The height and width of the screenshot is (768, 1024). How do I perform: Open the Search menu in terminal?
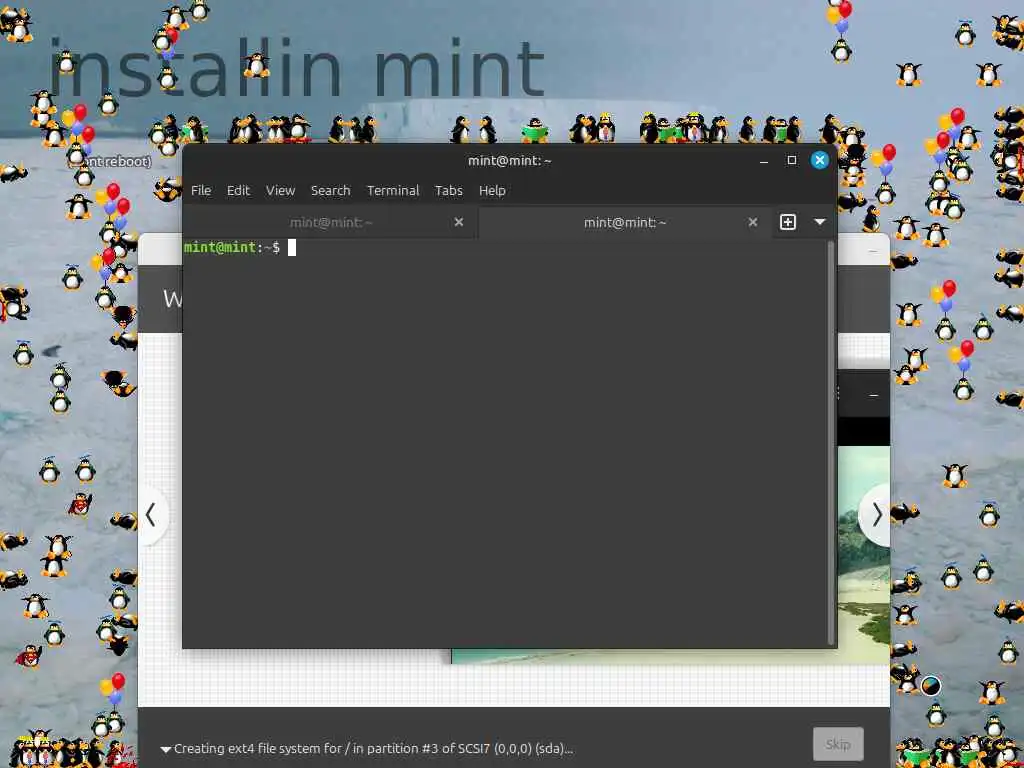(x=330, y=190)
